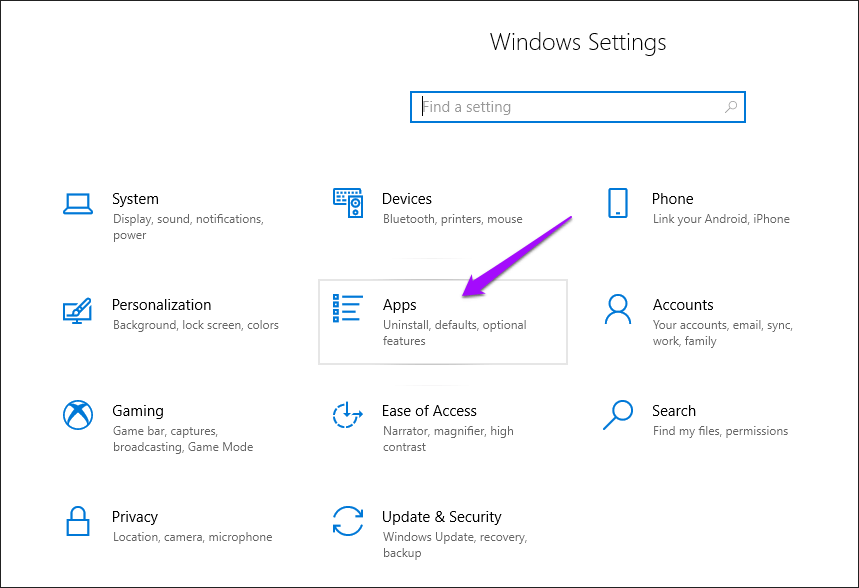
Task: Click the Gaming Xbox icon
Action: (78, 415)
